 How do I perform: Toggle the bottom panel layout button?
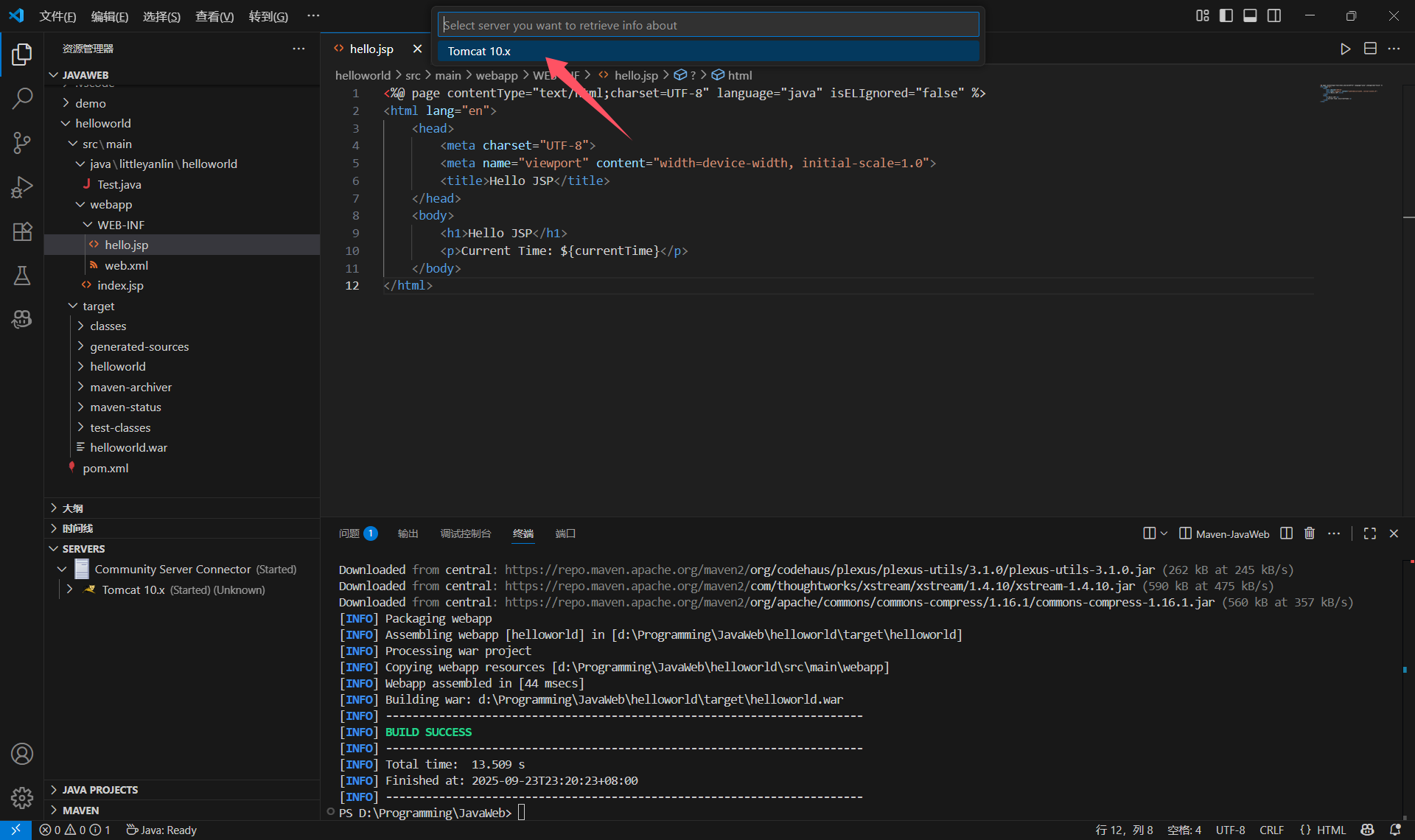[1250, 15]
